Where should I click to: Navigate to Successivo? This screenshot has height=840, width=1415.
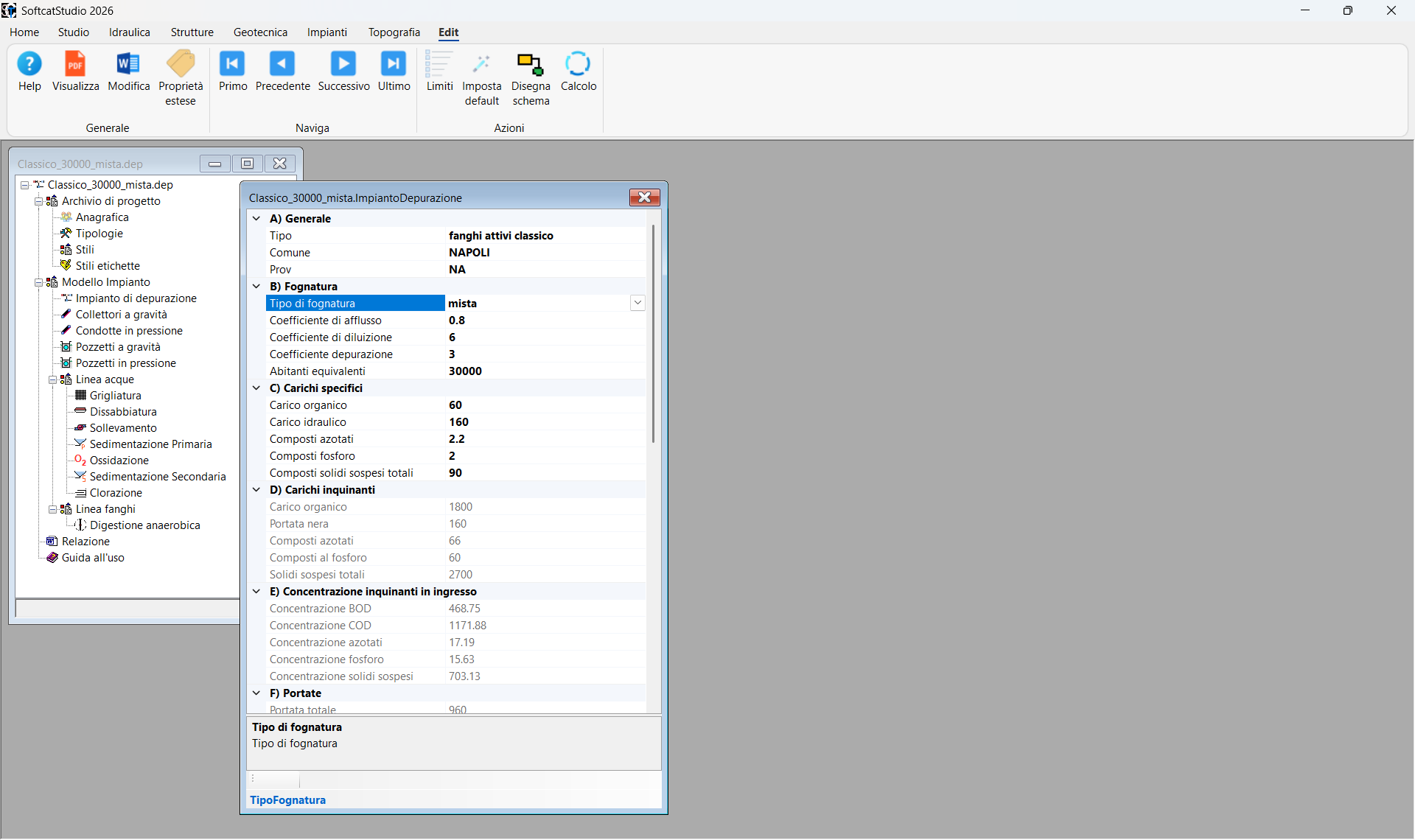click(x=343, y=71)
